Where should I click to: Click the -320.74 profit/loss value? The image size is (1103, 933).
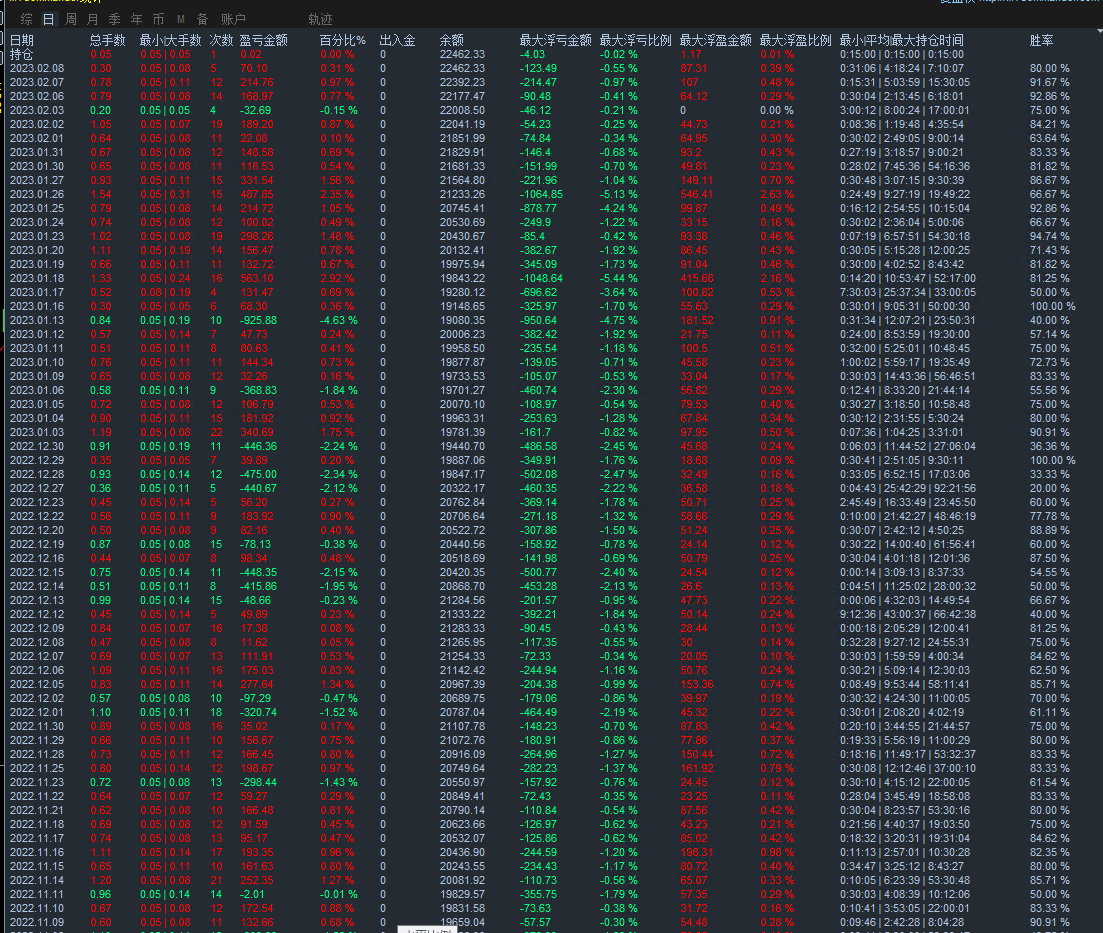258,712
